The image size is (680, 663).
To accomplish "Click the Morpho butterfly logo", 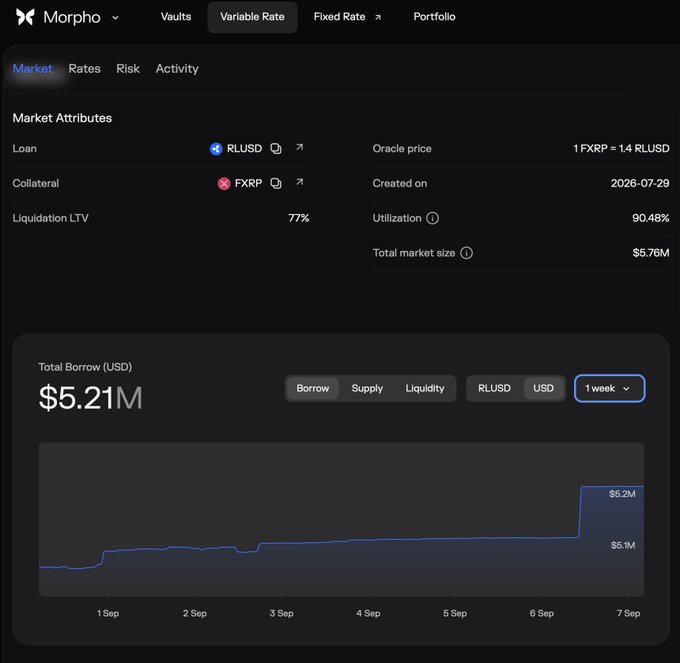I will pyautogui.click(x=25, y=17).
